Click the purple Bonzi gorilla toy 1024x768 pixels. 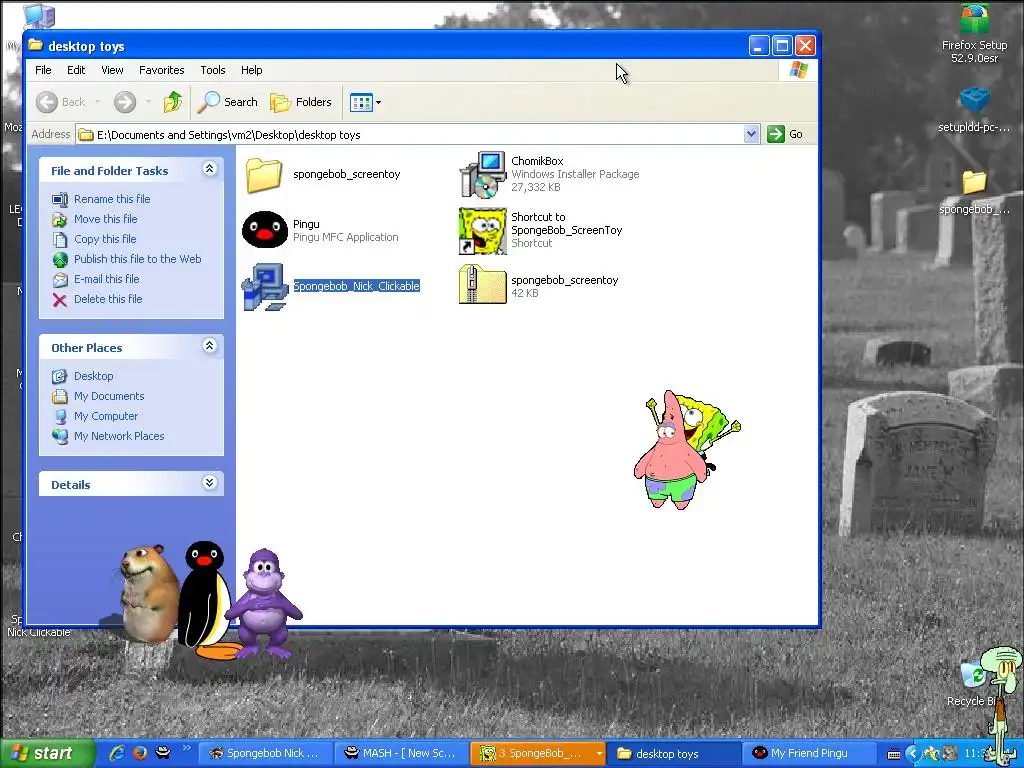[264, 604]
